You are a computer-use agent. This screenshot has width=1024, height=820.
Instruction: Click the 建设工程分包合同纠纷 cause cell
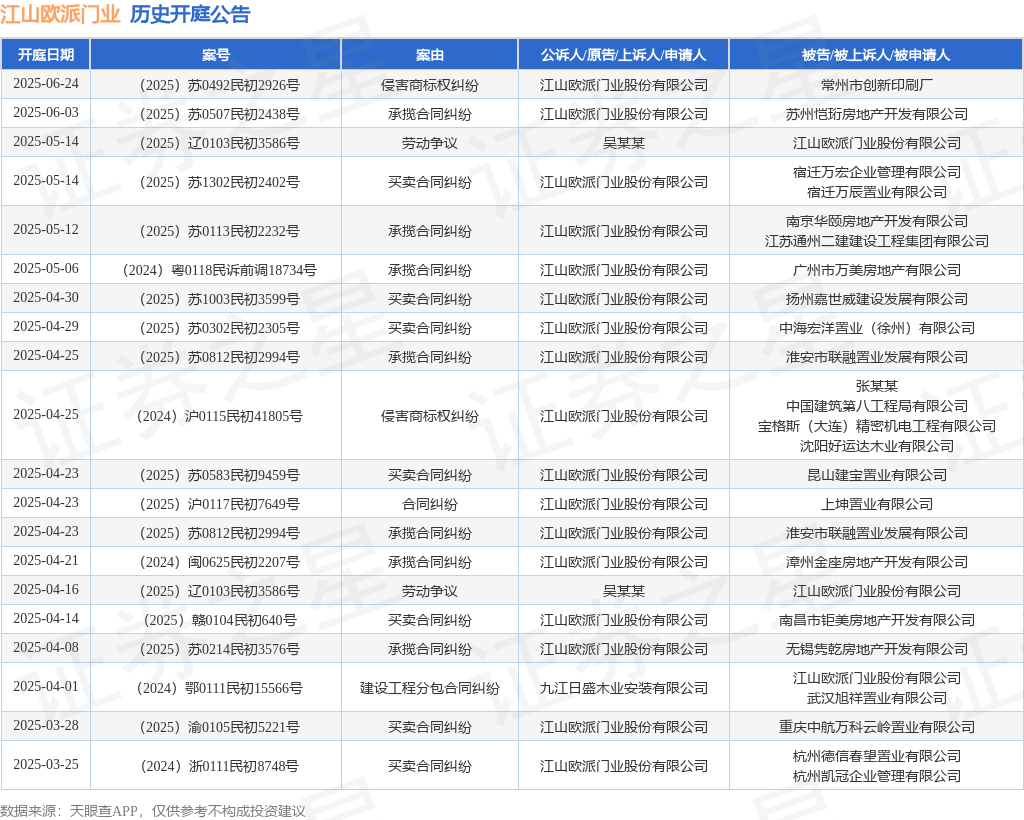coord(430,688)
